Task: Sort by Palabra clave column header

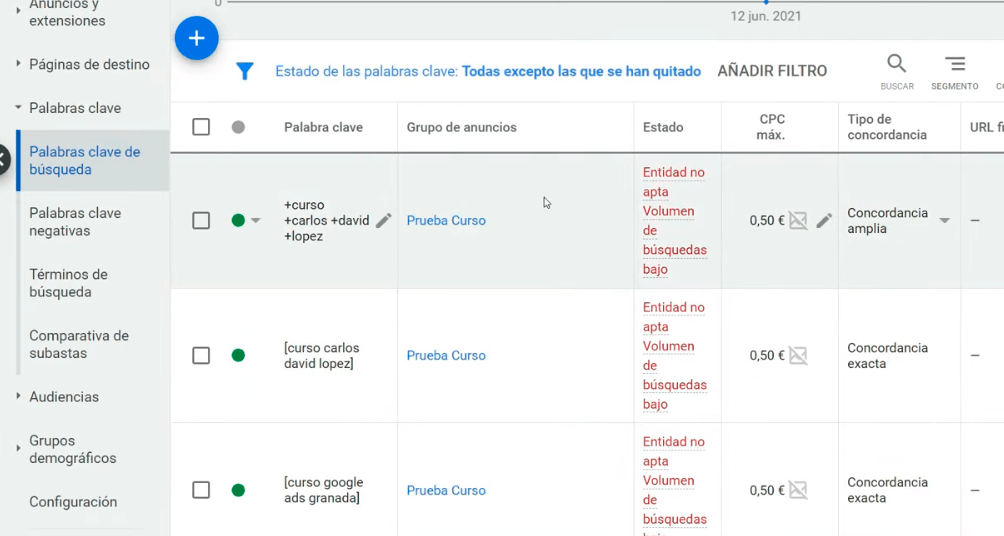Action: point(323,127)
